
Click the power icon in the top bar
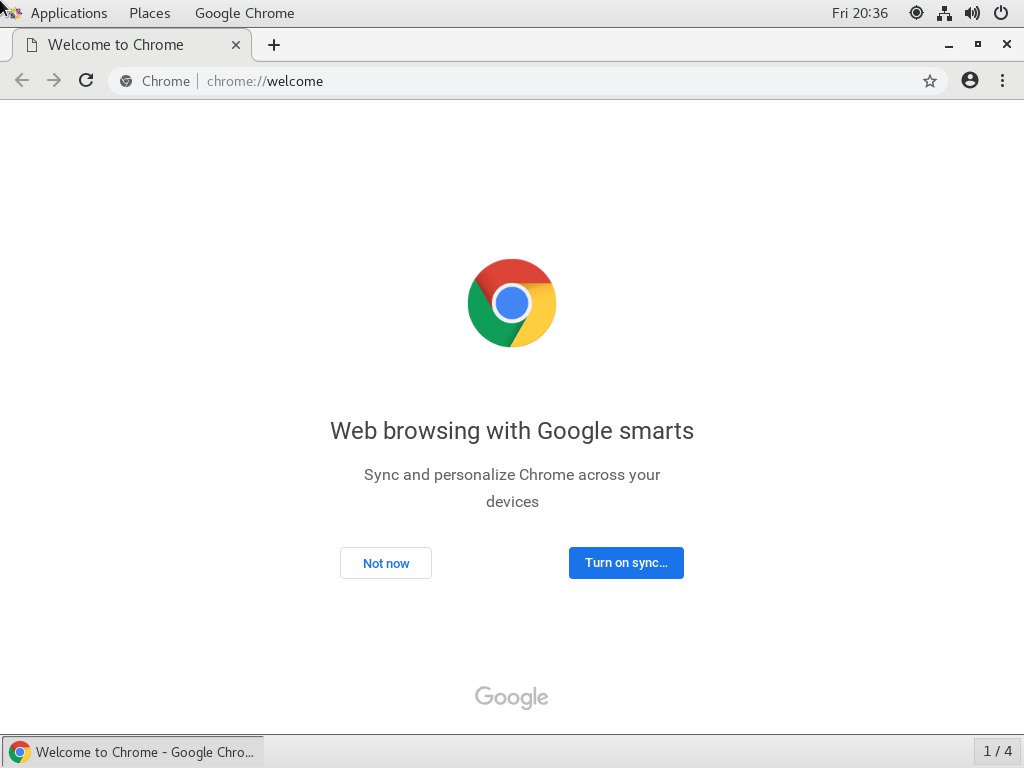click(x=1001, y=13)
